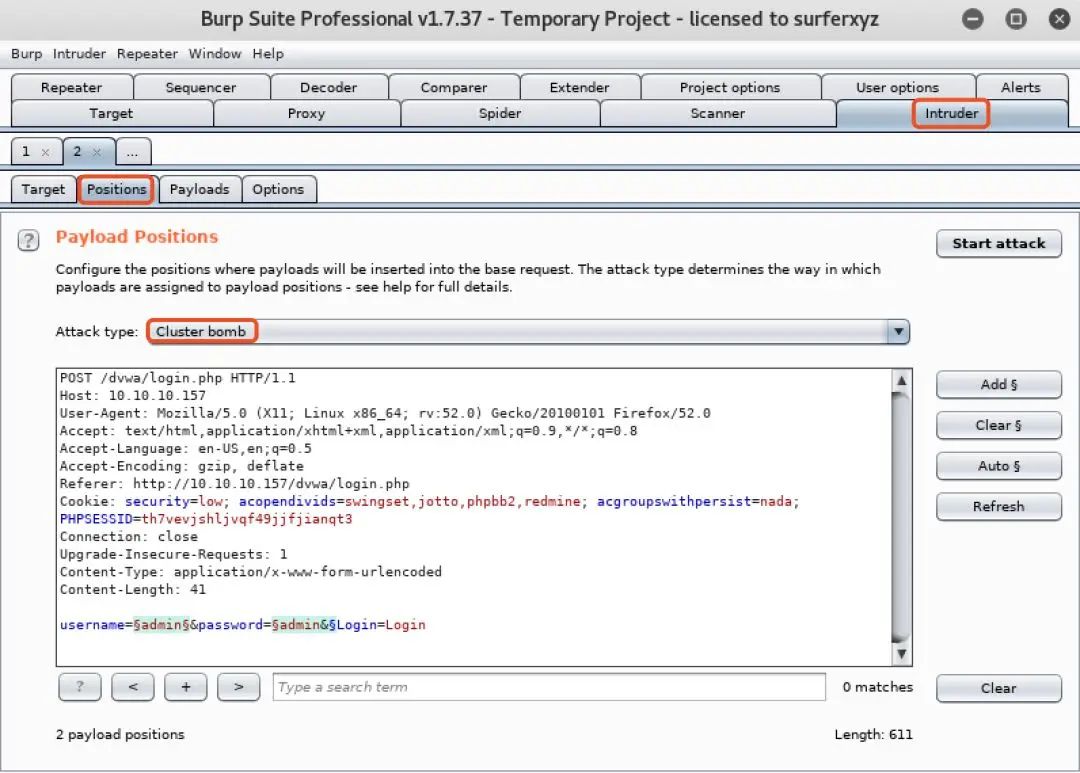Click the Clear § button
This screenshot has width=1080, height=773.
pyautogui.click(x=999, y=425)
